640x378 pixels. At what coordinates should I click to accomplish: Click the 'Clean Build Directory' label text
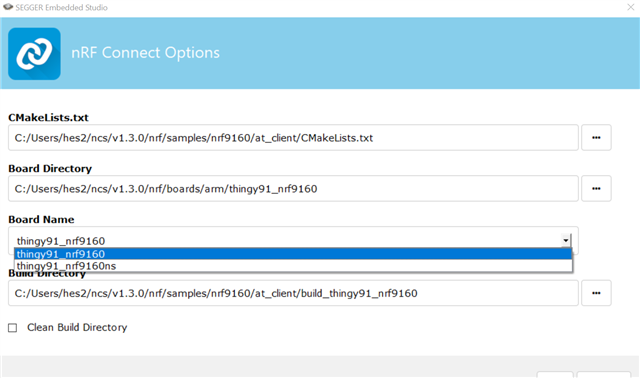[77, 327]
